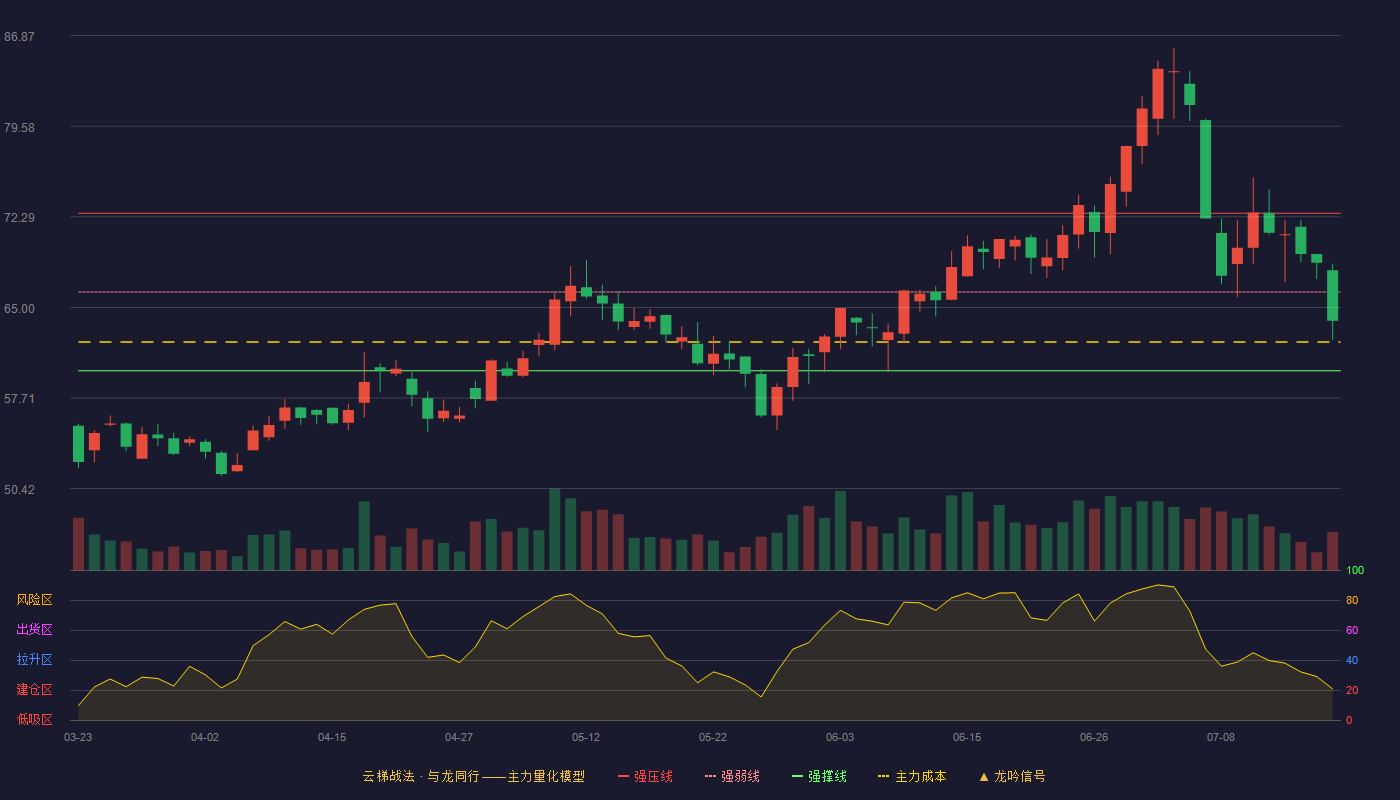
Task: Click the 风险区 zone label
Action: (x=34, y=600)
